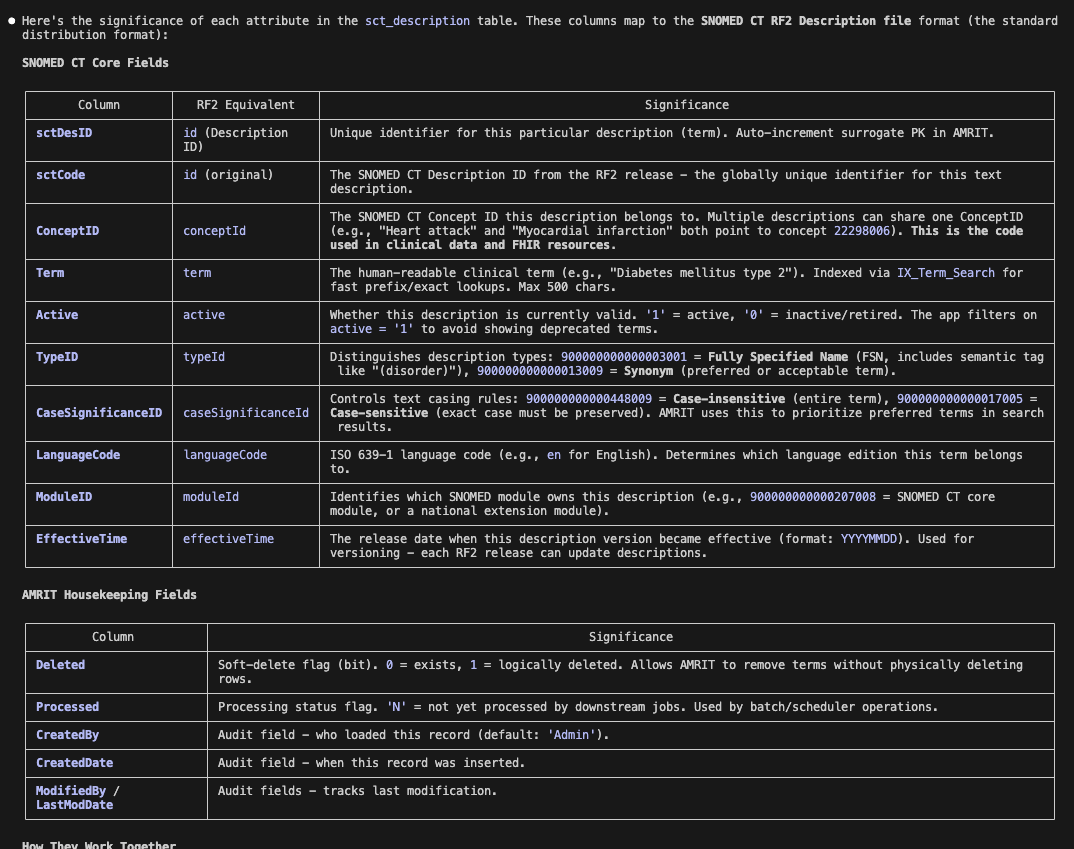Click the YYYYMMDD format text
The width and height of the screenshot is (1074, 849).
click(869, 539)
